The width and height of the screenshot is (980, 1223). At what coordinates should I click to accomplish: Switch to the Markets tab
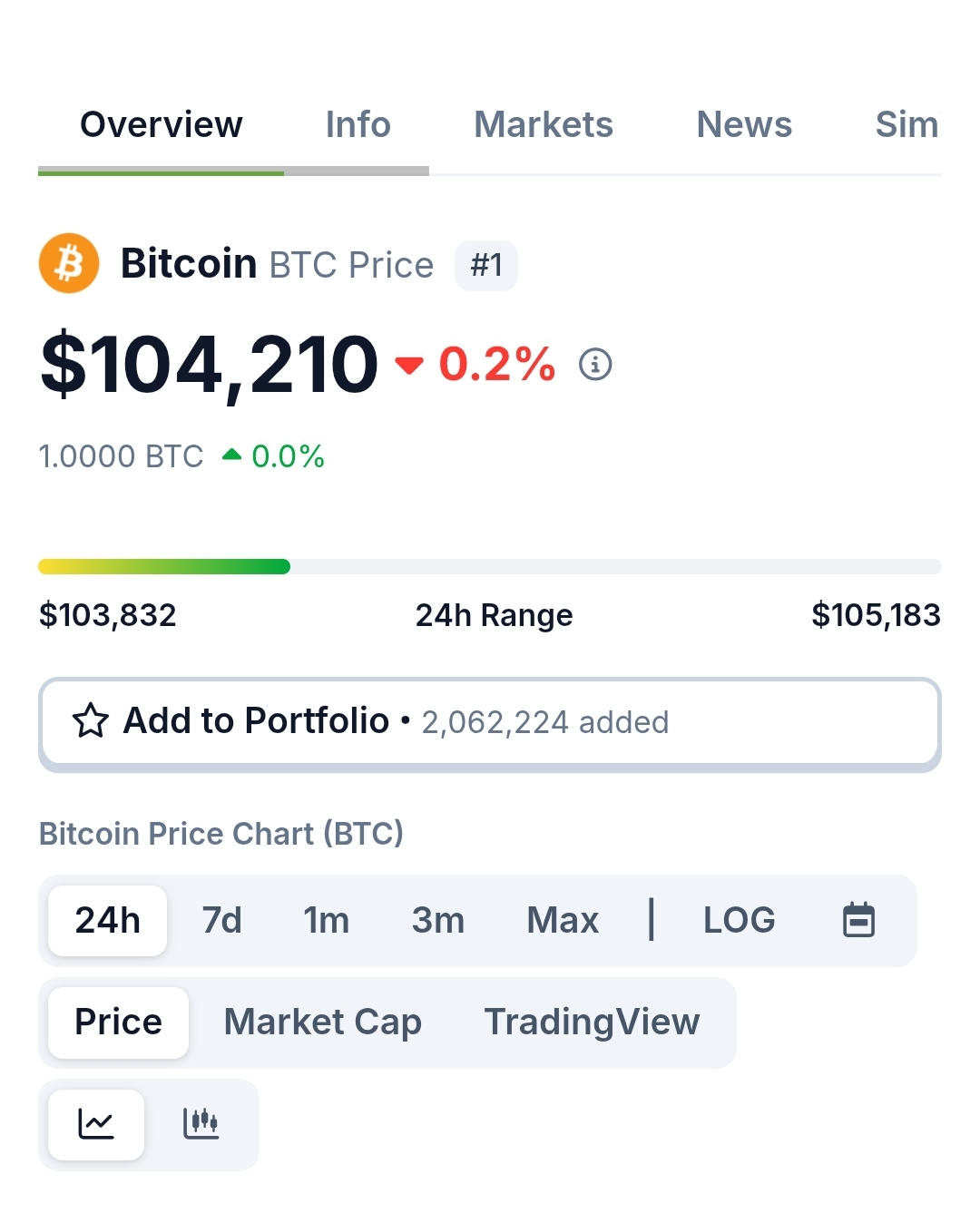544,124
